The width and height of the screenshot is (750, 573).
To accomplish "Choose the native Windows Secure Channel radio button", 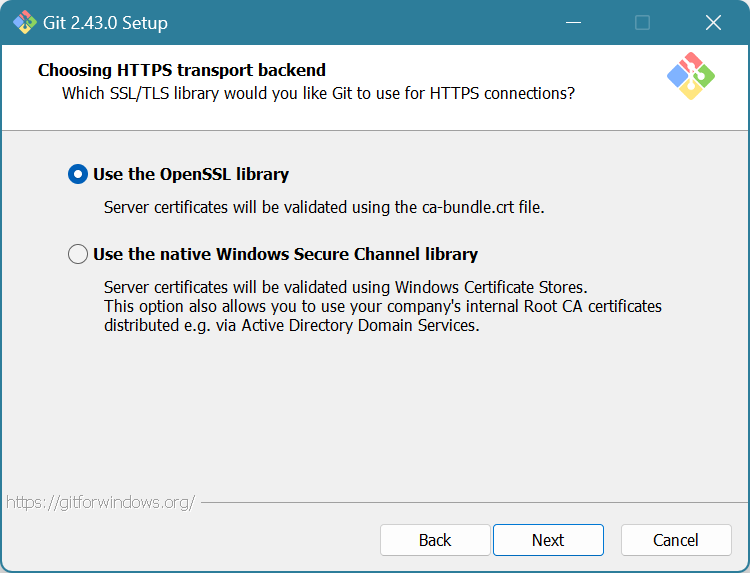I will [x=78, y=254].
